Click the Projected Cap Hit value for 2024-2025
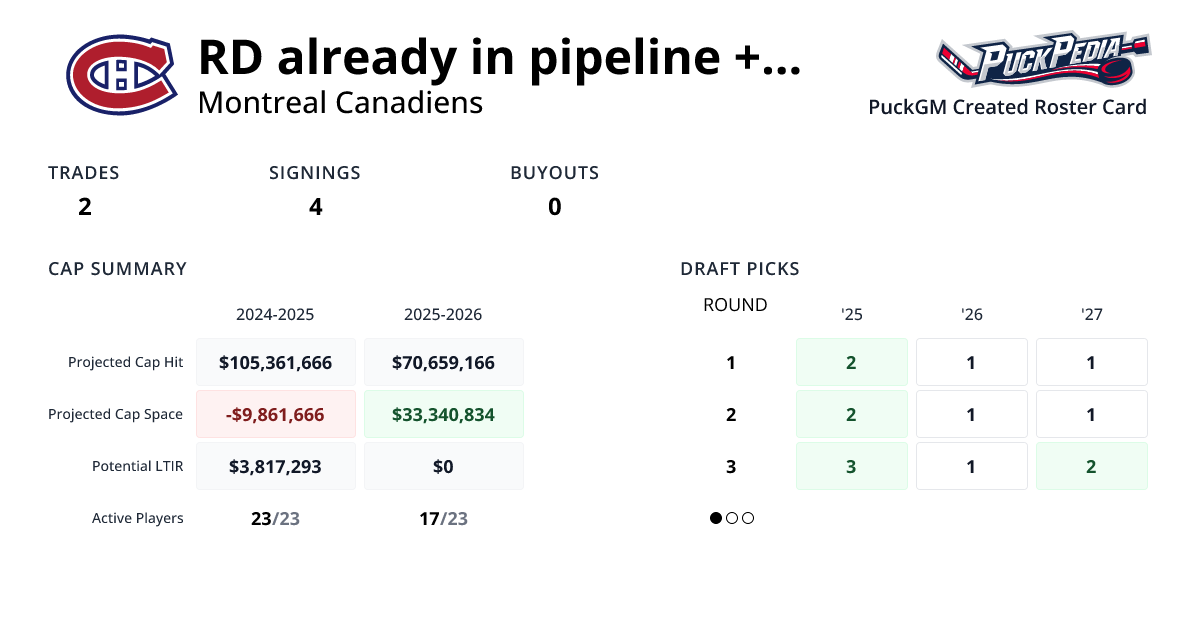The height and width of the screenshot is (630, 1200). click(x=276, y=362)
